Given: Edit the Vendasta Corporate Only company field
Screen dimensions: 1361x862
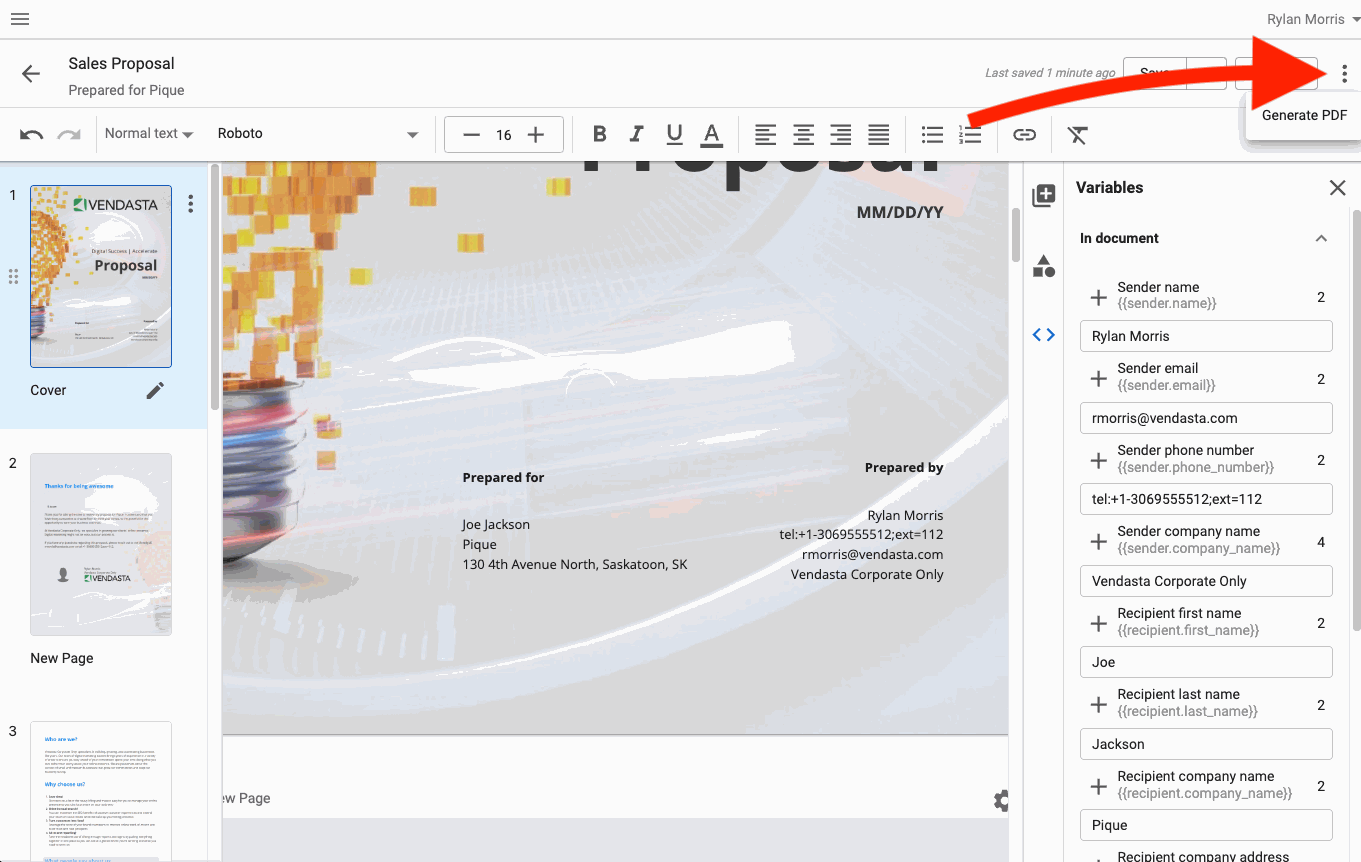Looking at the screenshot, I should click(1206, 581).
